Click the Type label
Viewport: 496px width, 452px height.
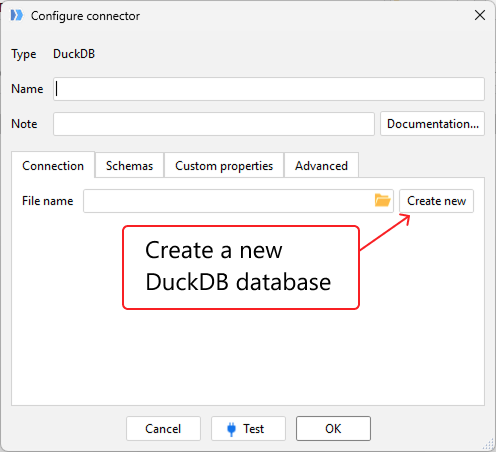point(24,54)
